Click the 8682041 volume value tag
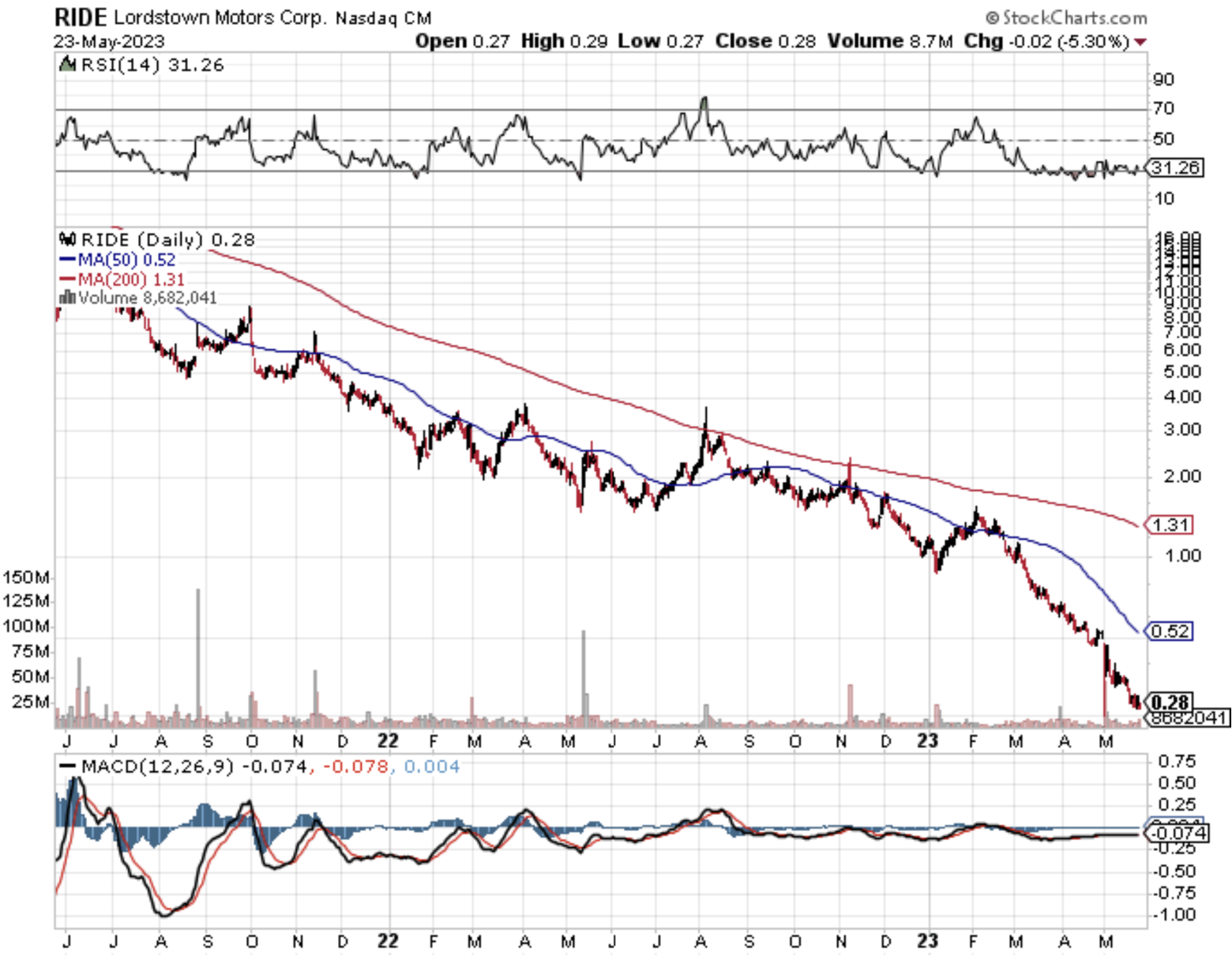This screenshot has height=956, width=1232. coord(1189,718)
